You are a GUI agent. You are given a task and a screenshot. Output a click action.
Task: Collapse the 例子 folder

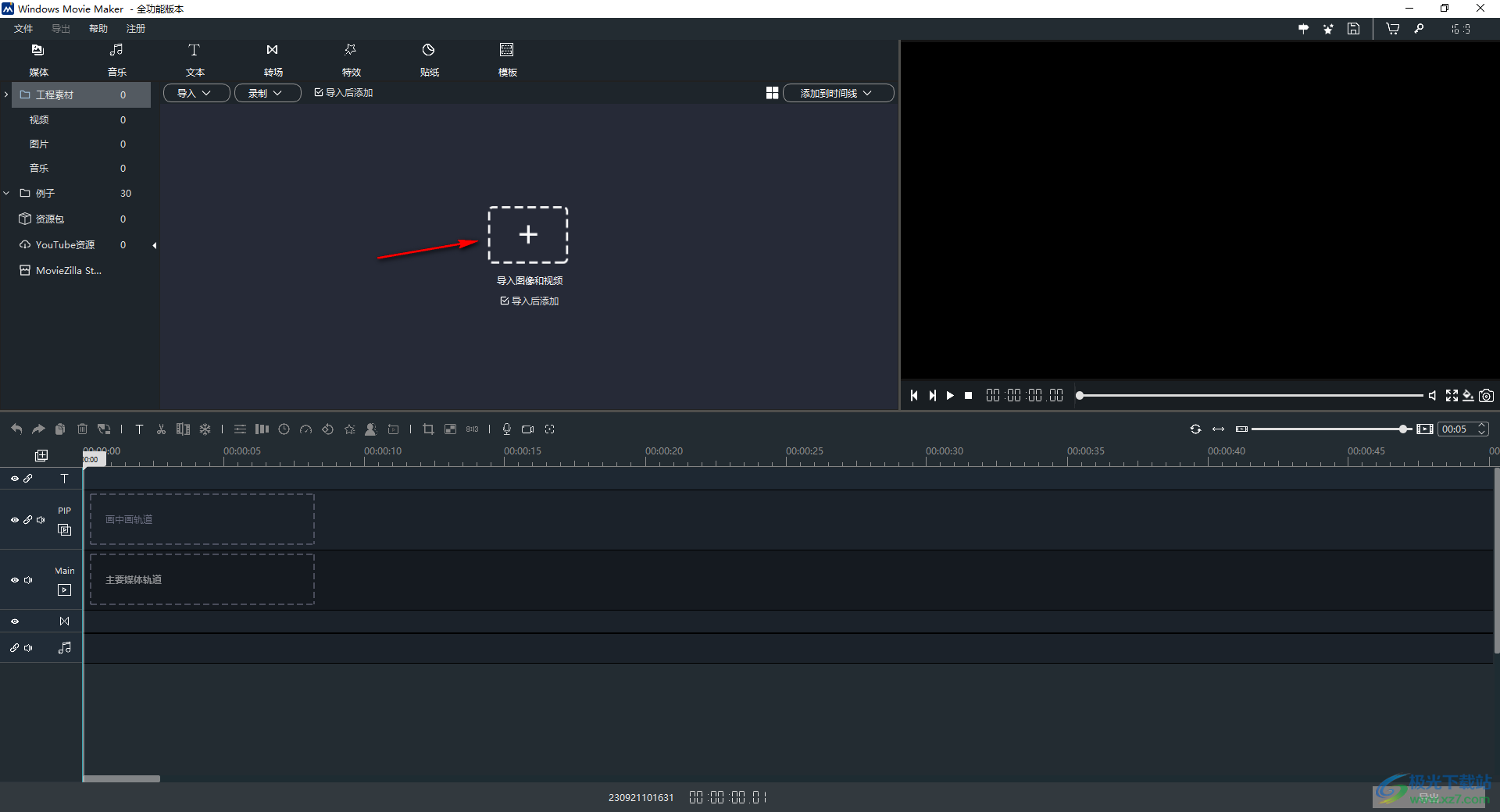(x=6, y=193)
